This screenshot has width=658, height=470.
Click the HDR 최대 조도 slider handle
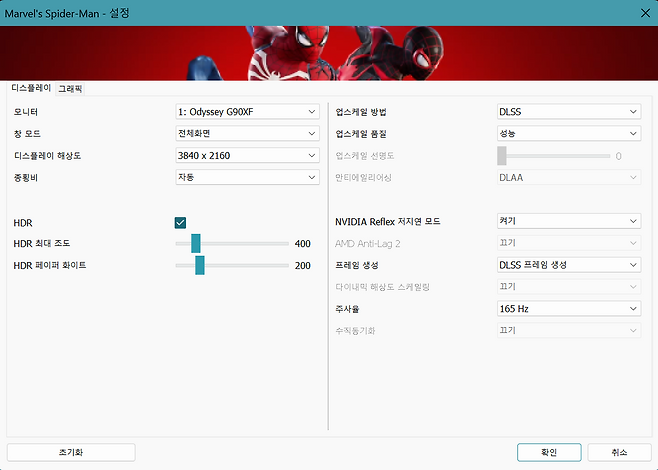click(x=196, y=243)
